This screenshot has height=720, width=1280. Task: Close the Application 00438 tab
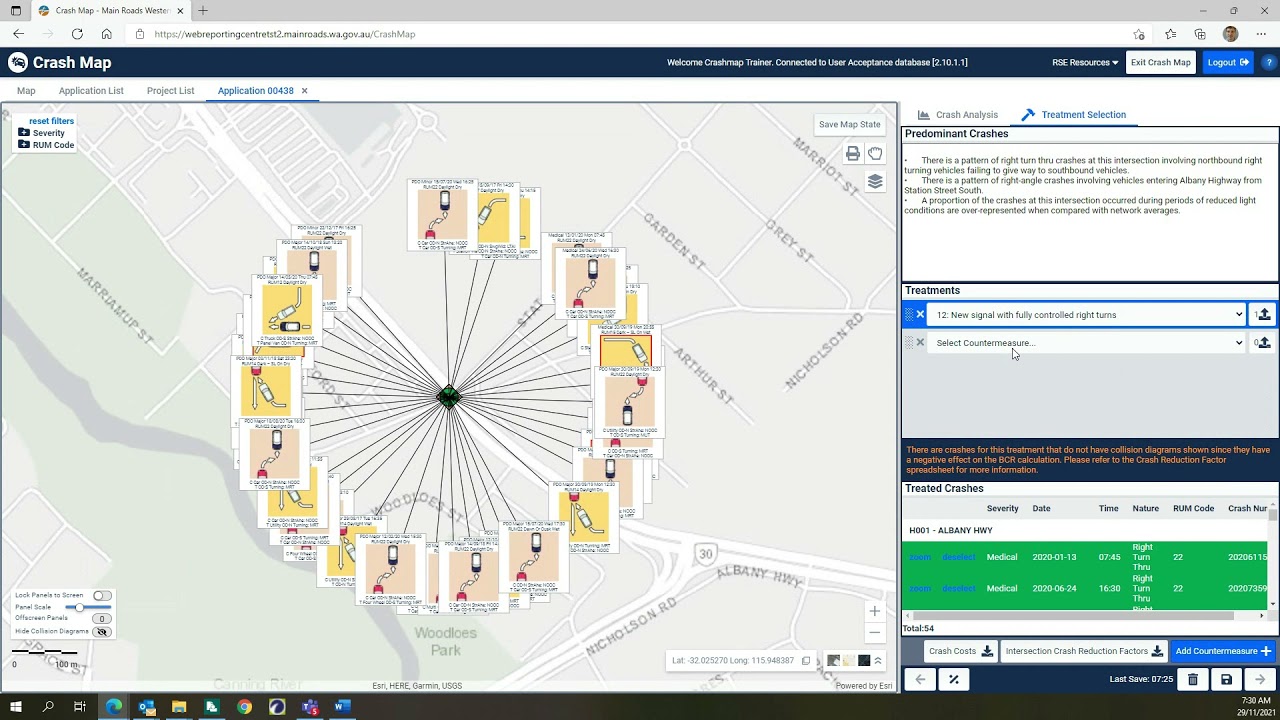[x=304, y=91]
